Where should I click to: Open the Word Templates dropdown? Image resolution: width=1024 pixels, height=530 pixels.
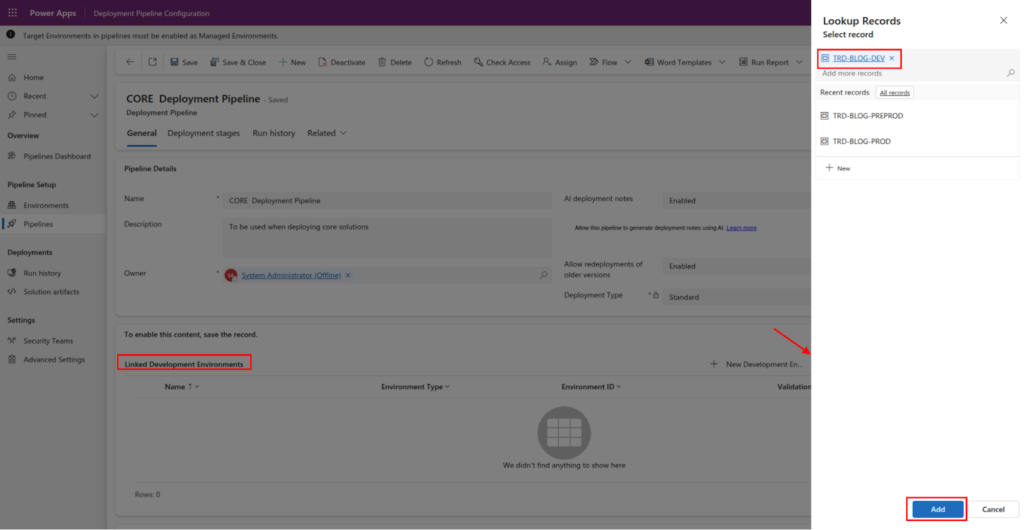[721, 62]
